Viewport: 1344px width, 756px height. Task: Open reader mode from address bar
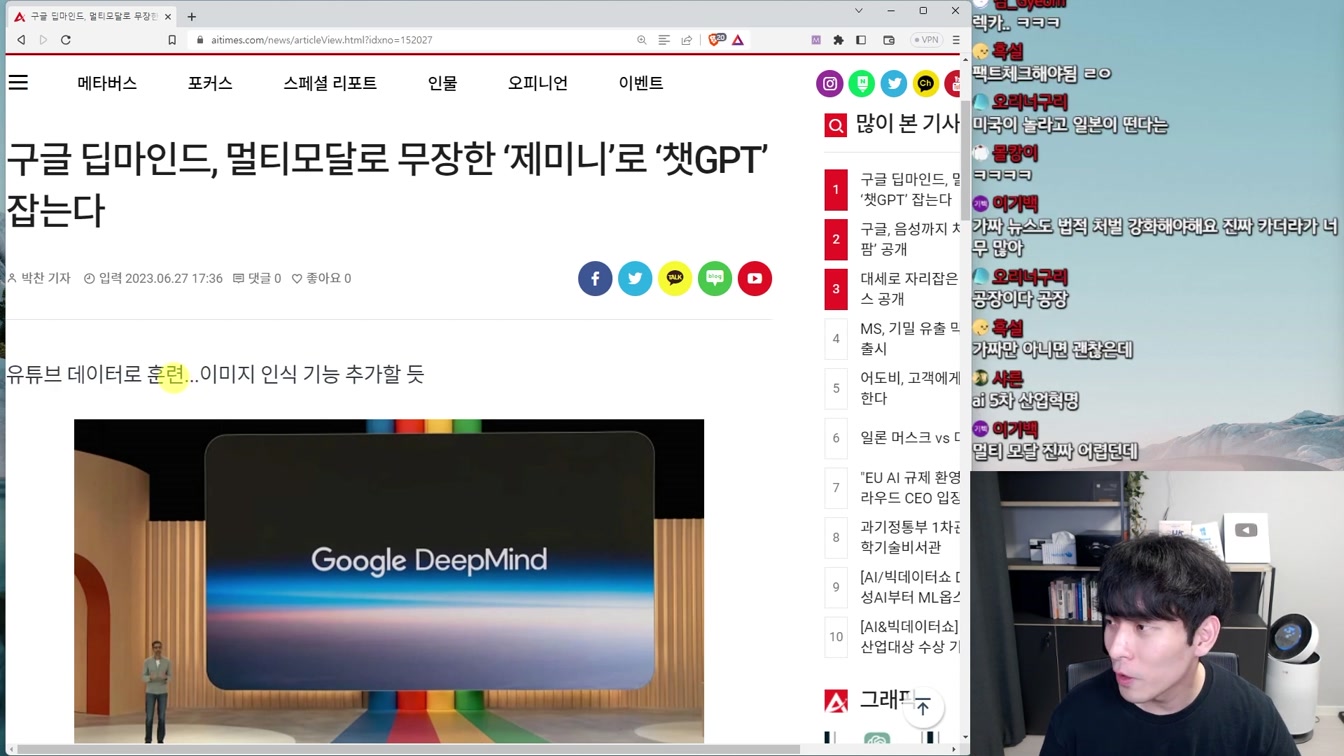pos(664,40)
